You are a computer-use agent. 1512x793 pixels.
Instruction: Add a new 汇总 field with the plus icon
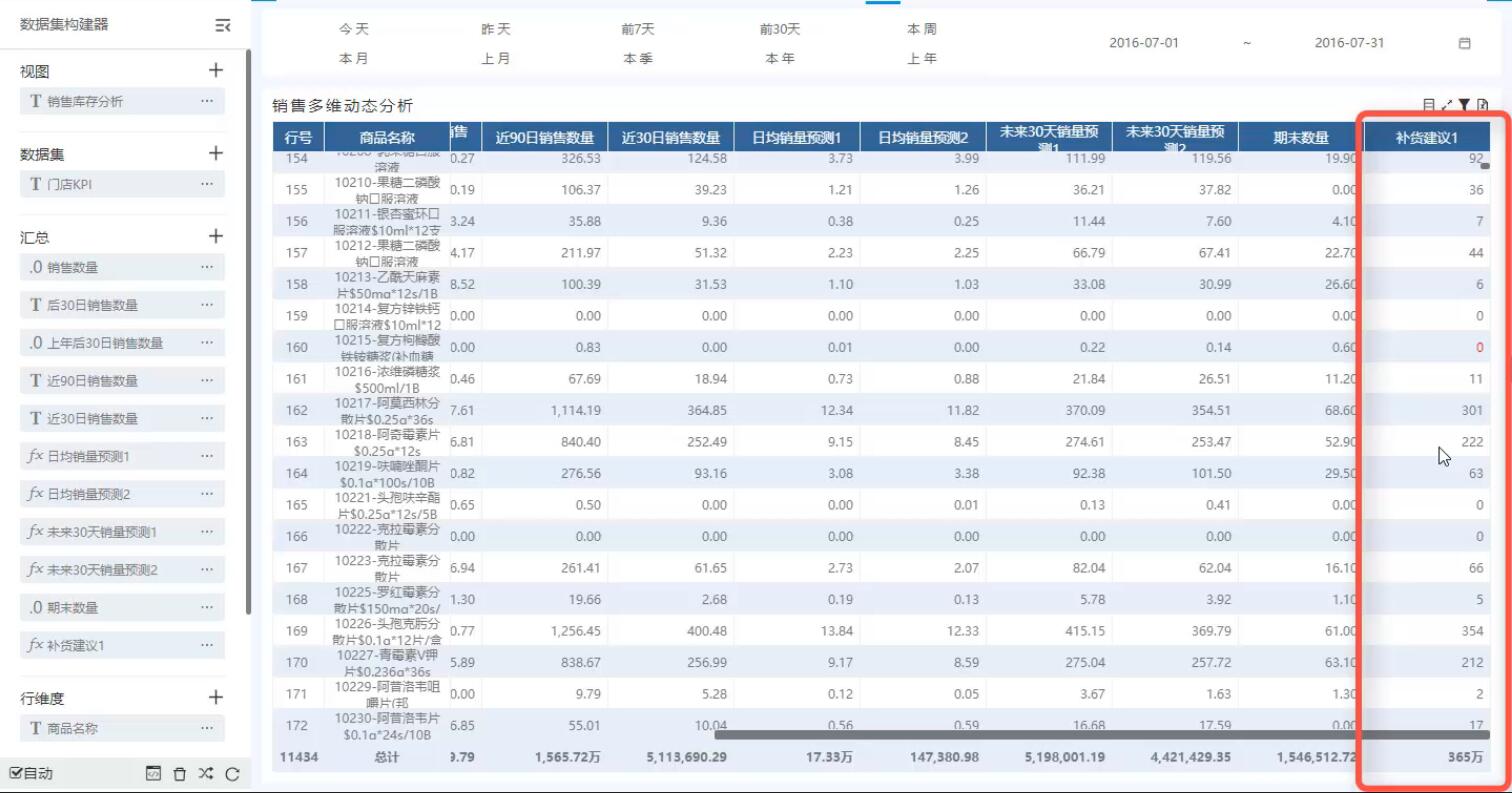coord(215,236)
